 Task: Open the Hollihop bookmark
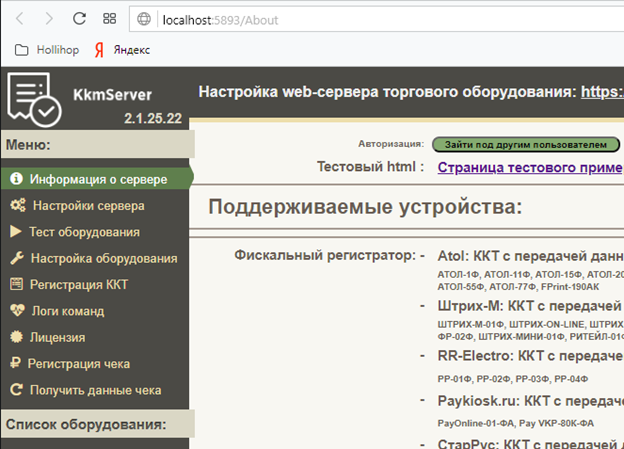click(58, 50)
